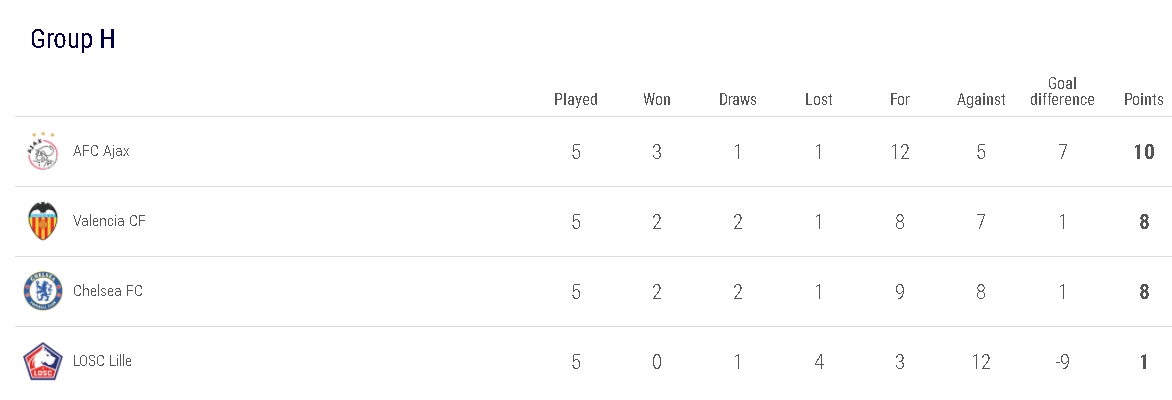1172x400 pixels.
Task: Click the Valencia CF bat crest
Action: point(43,221)
